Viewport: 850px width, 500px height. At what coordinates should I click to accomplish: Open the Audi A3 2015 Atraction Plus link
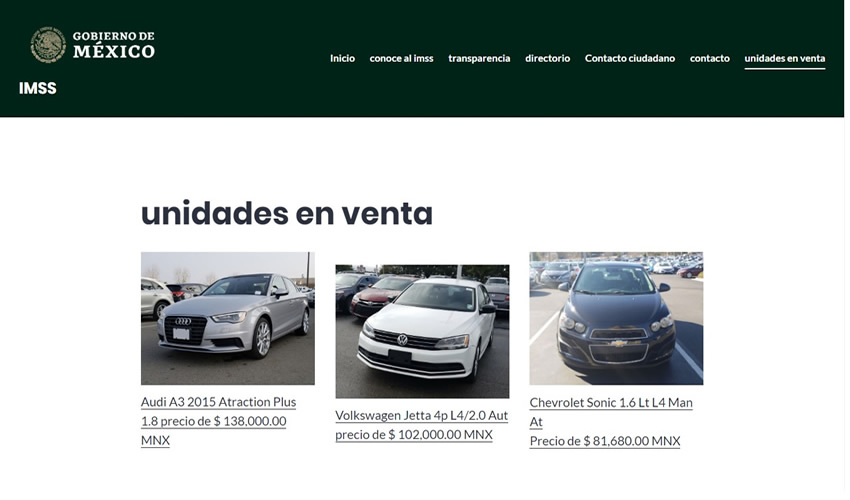pos(218,421)
